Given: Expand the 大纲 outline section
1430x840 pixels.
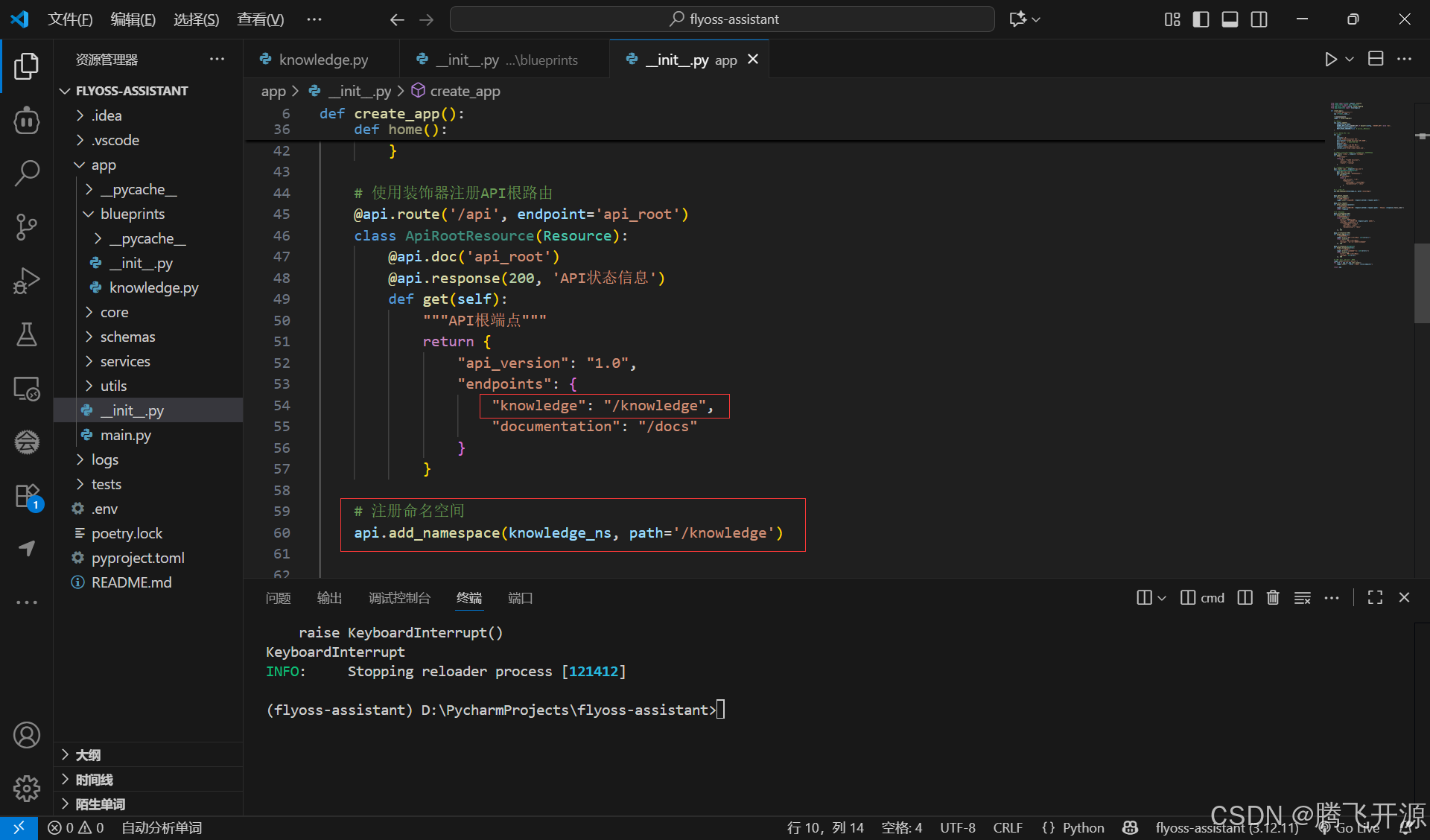Looking at the screenshot, I should click(88, 755).
